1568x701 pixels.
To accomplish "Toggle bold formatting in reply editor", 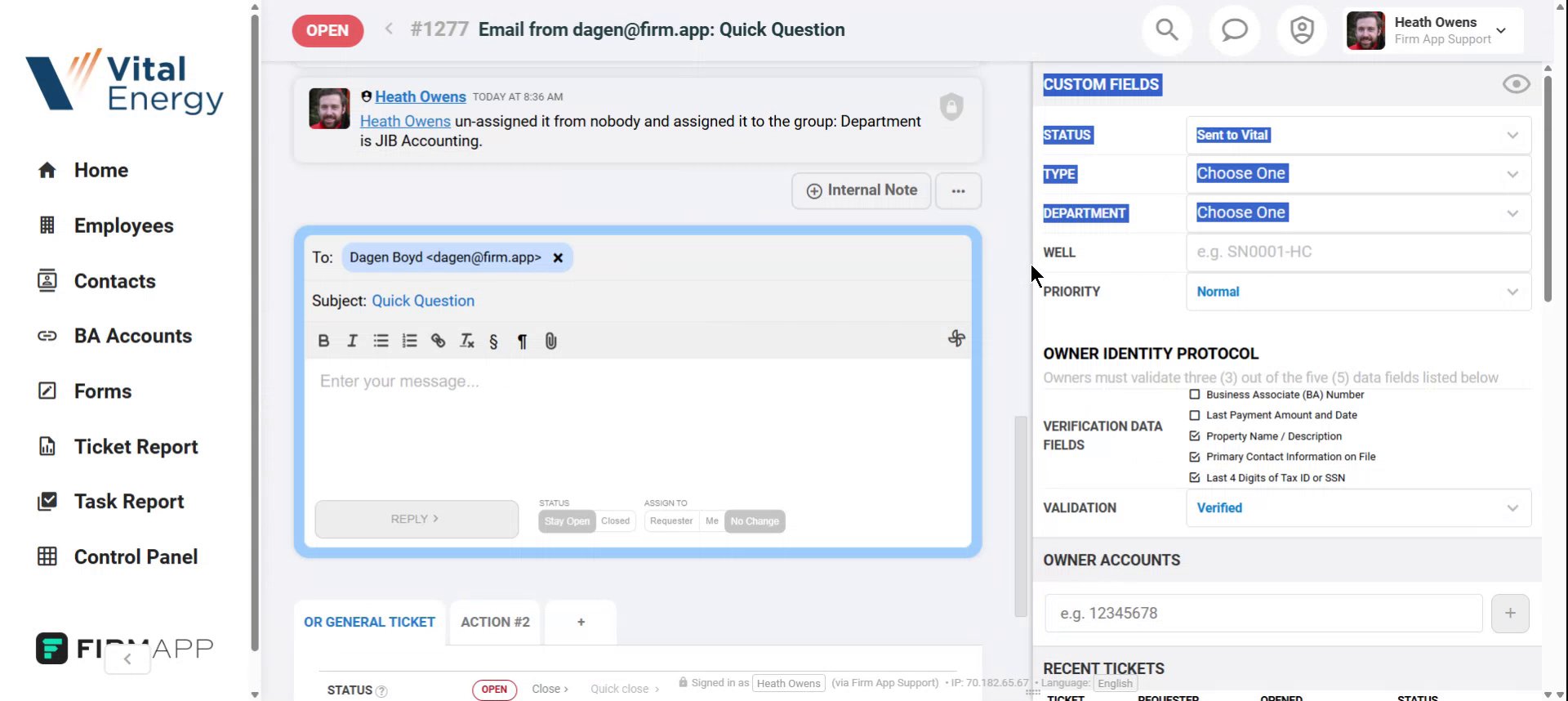I will 323,341.
